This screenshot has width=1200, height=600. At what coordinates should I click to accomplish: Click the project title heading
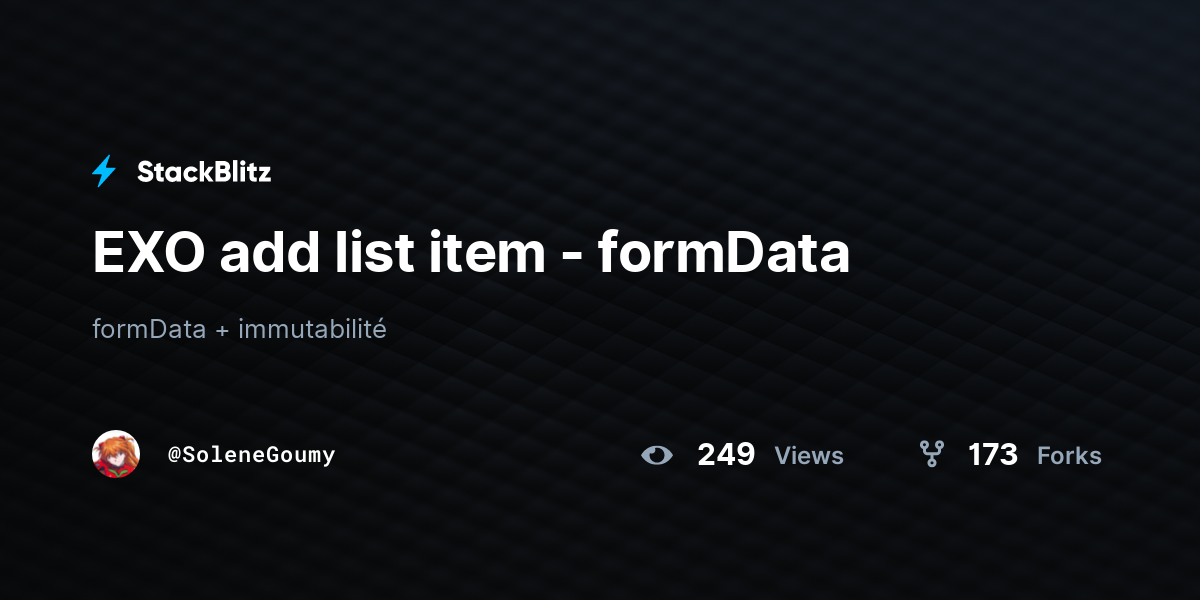click(471, 254)
